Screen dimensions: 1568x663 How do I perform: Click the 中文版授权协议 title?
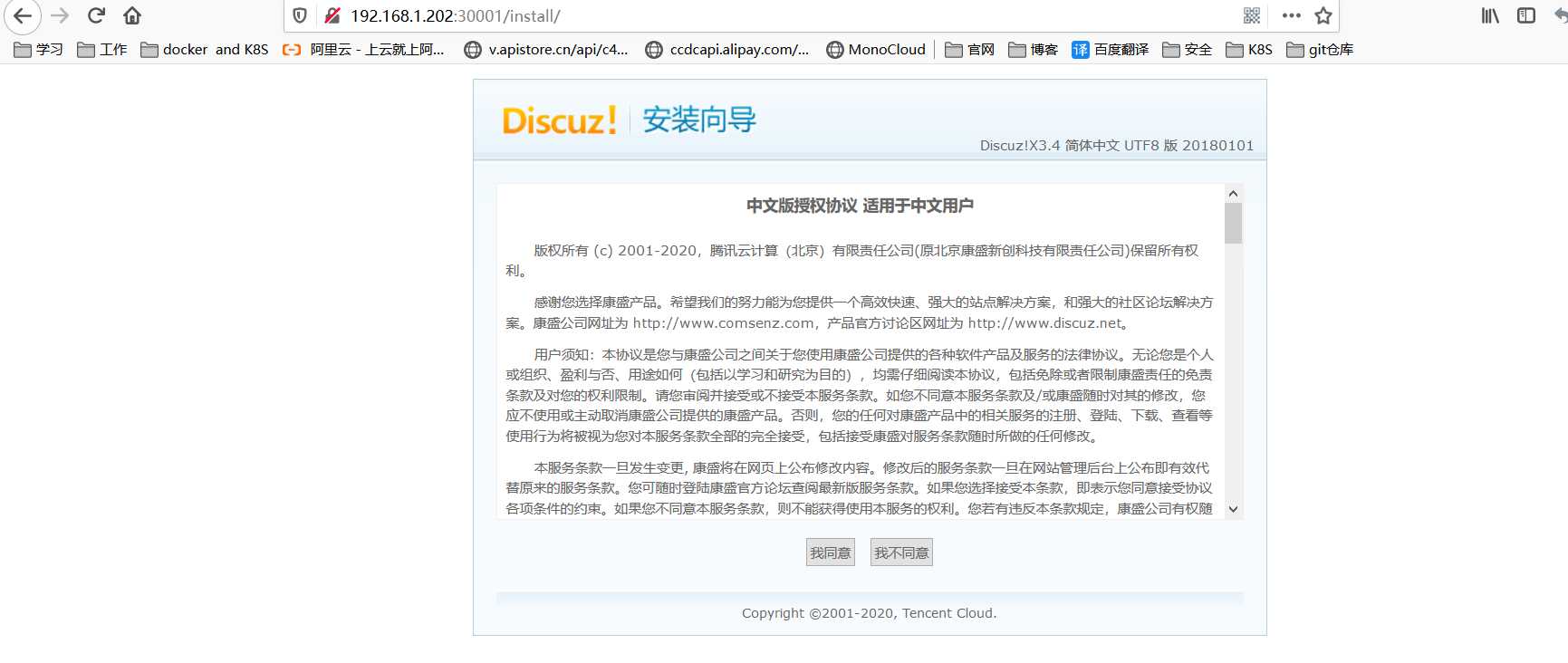(x=860, y=206)
